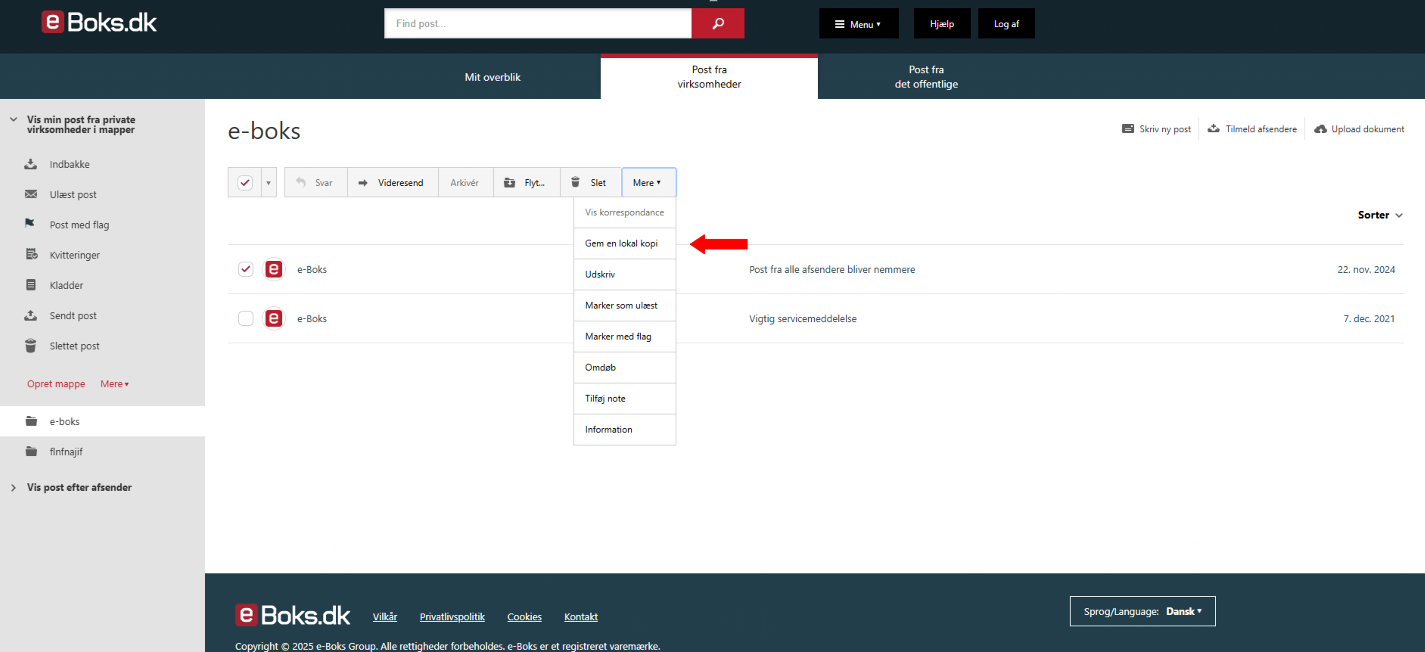Screen dimensions: 1425x652
Task: Click the date '7. dec. 2021'
Action: [x=1369, y=319]
